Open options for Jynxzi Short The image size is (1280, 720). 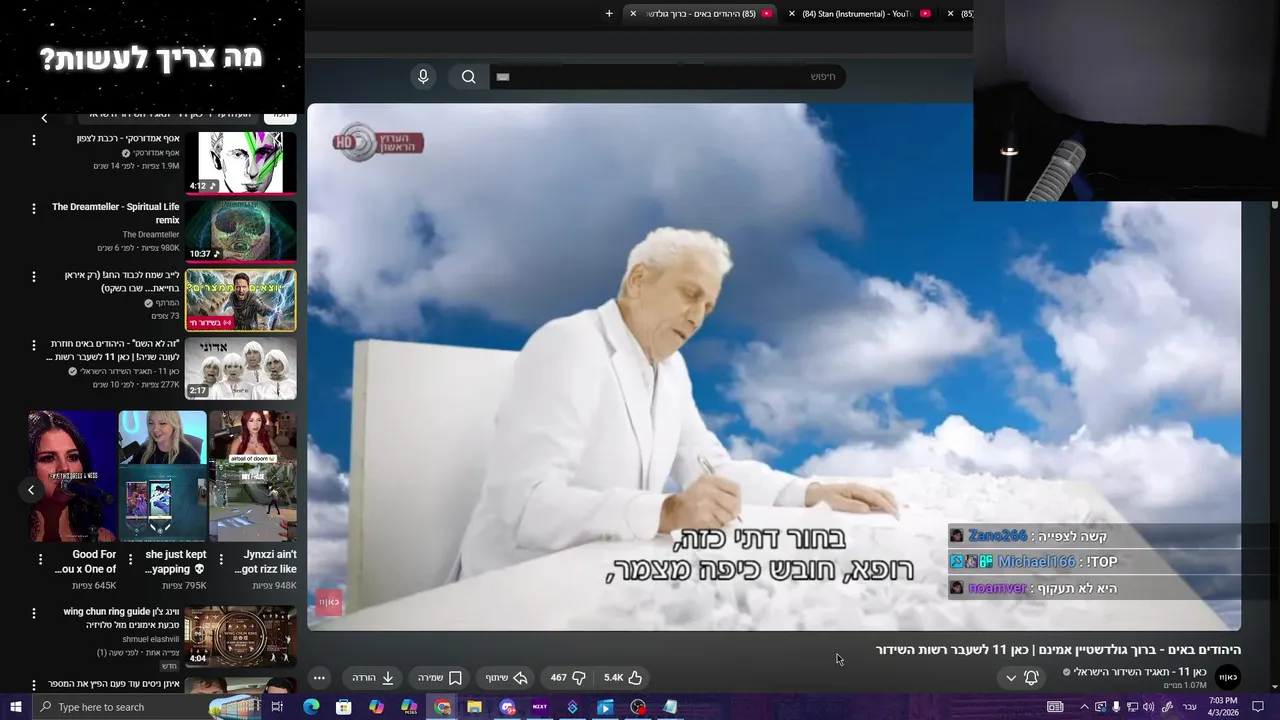(221, 559)
